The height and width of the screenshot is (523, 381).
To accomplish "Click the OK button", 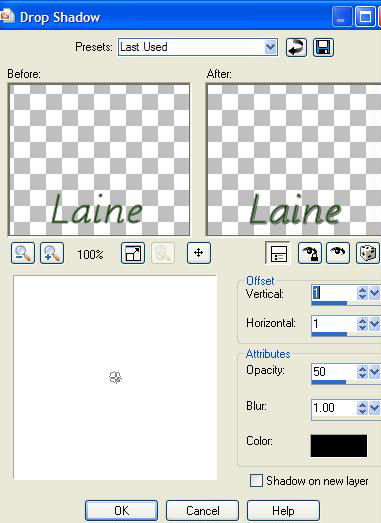I will (x=121, y=511).
